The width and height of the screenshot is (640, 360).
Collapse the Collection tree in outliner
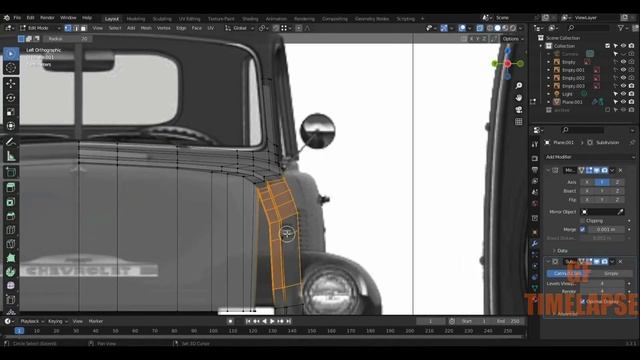[541, 46]
